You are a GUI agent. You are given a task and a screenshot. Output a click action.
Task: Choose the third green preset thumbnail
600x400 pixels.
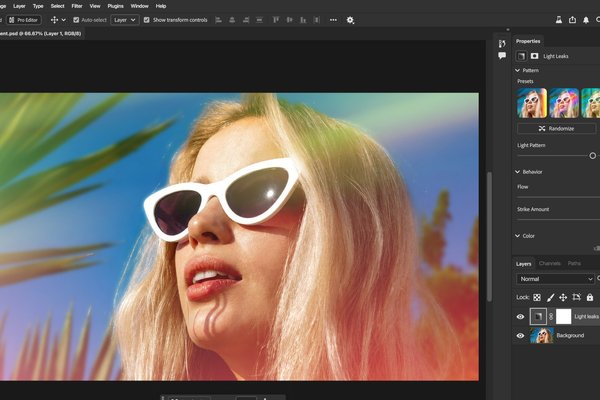[590, 103]
